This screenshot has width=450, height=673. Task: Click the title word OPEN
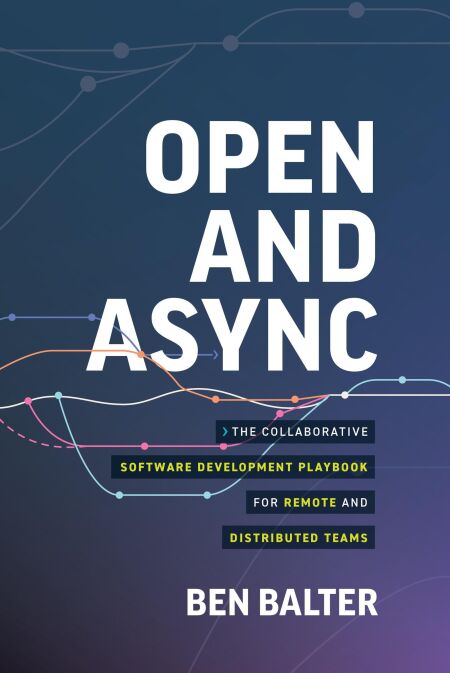[260, 157]
